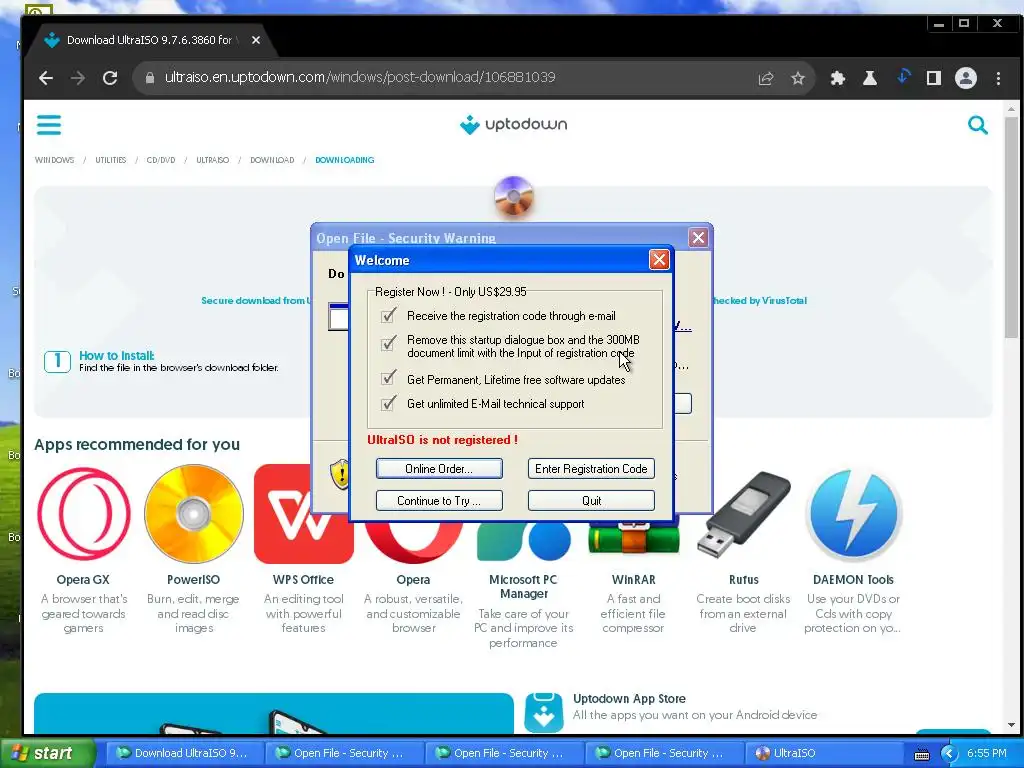
Task: Click the site lock padlock icon
Action: point(150,78)
